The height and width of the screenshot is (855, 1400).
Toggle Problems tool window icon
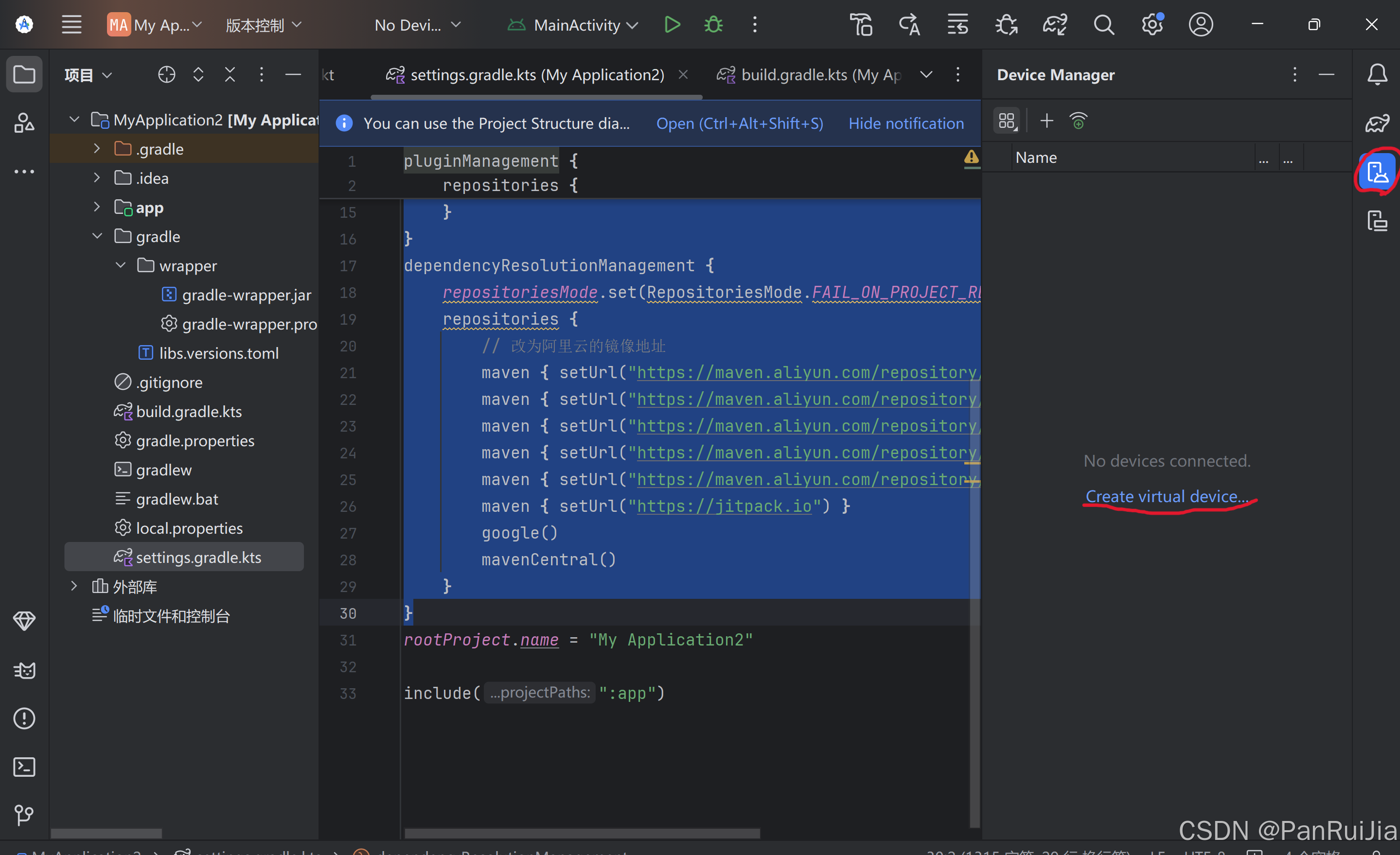[x=24, y=718]
